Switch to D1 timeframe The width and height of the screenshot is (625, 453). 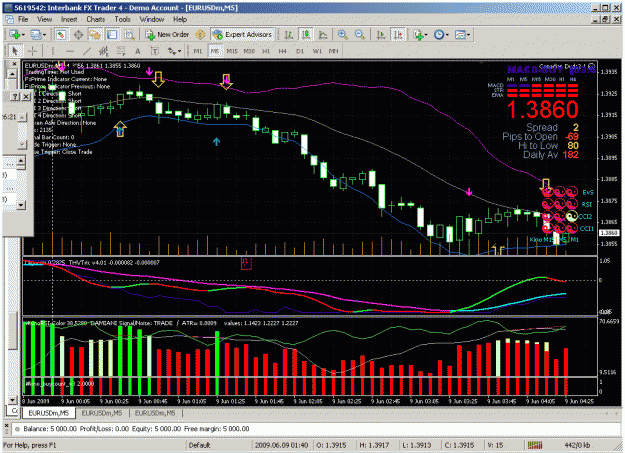pos(300,51)
